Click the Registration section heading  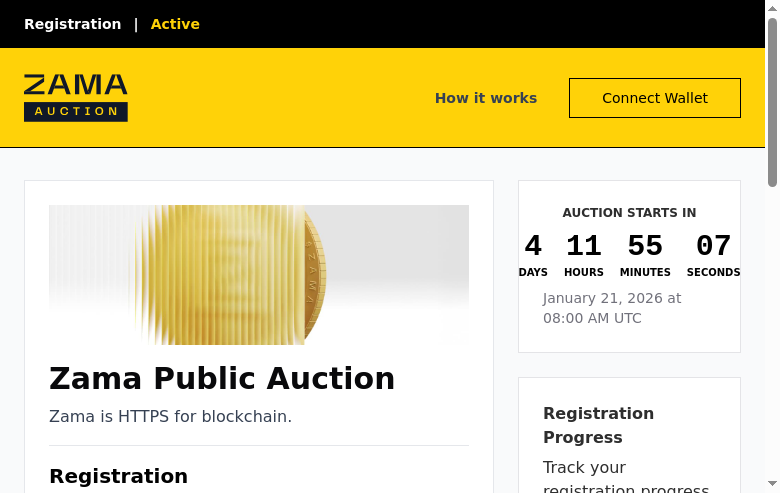tap(118, 476)
